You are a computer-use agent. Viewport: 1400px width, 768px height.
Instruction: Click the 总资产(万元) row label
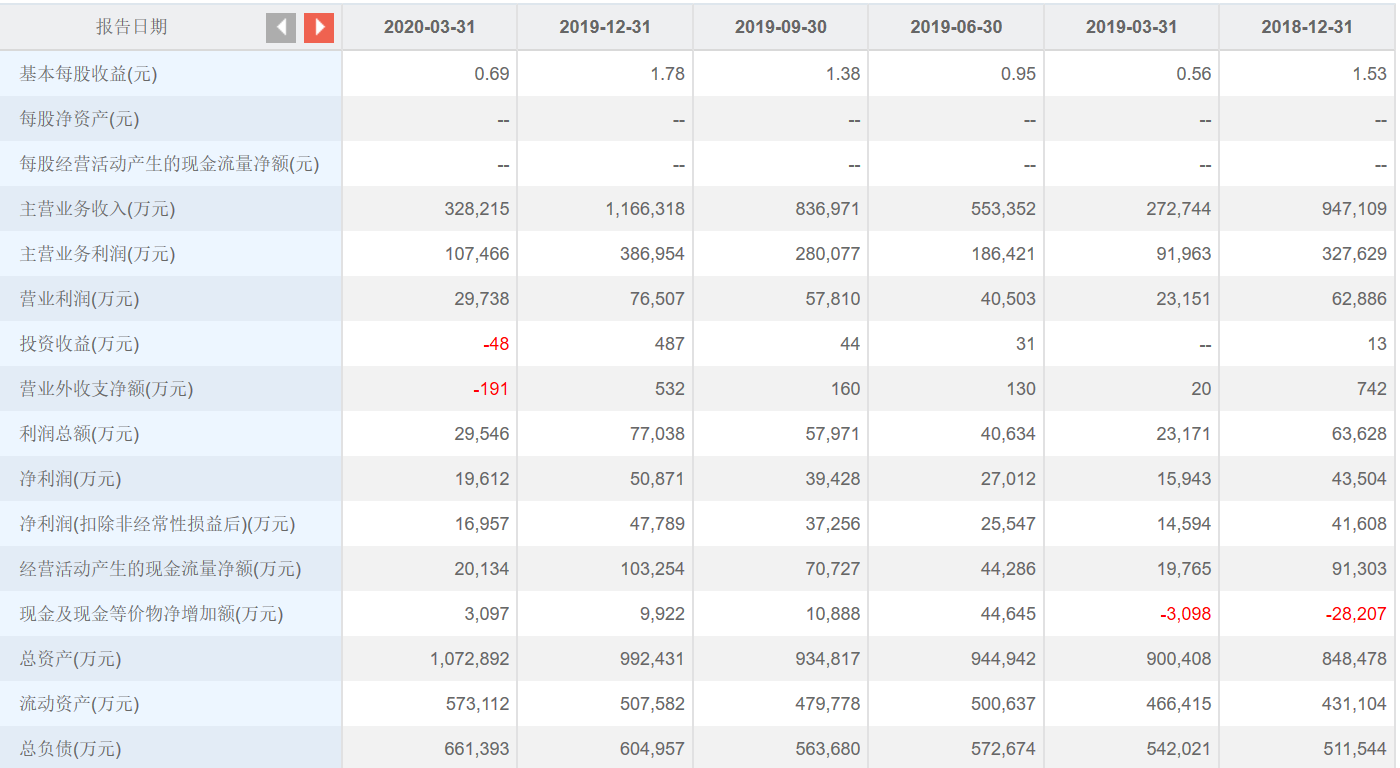pos(71,659)
